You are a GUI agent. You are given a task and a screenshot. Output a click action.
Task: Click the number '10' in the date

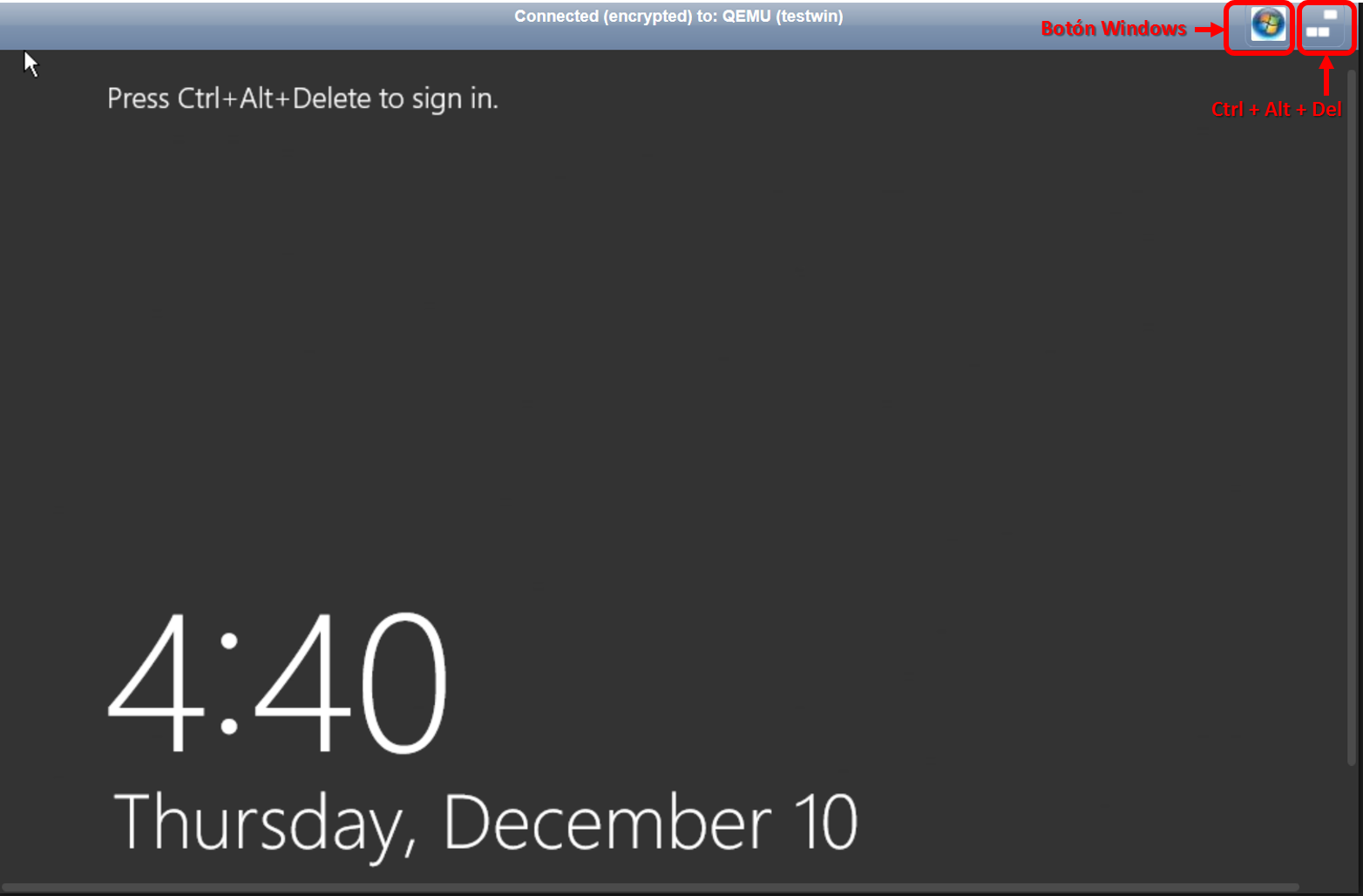click(x=825, y=822)
